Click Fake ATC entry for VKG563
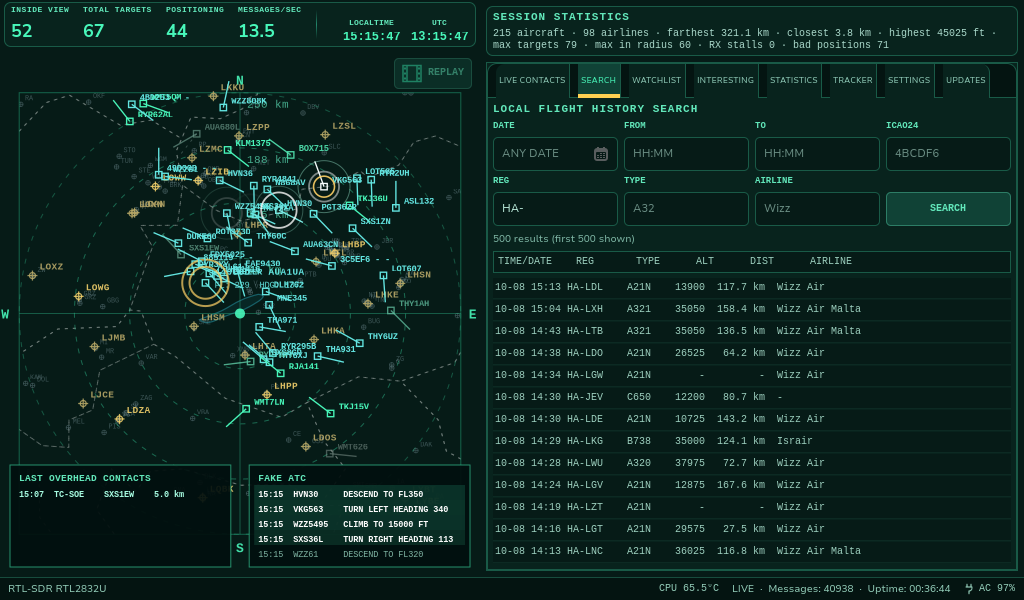The height and width of the screenshot is (600, 1024). [359, 510]
